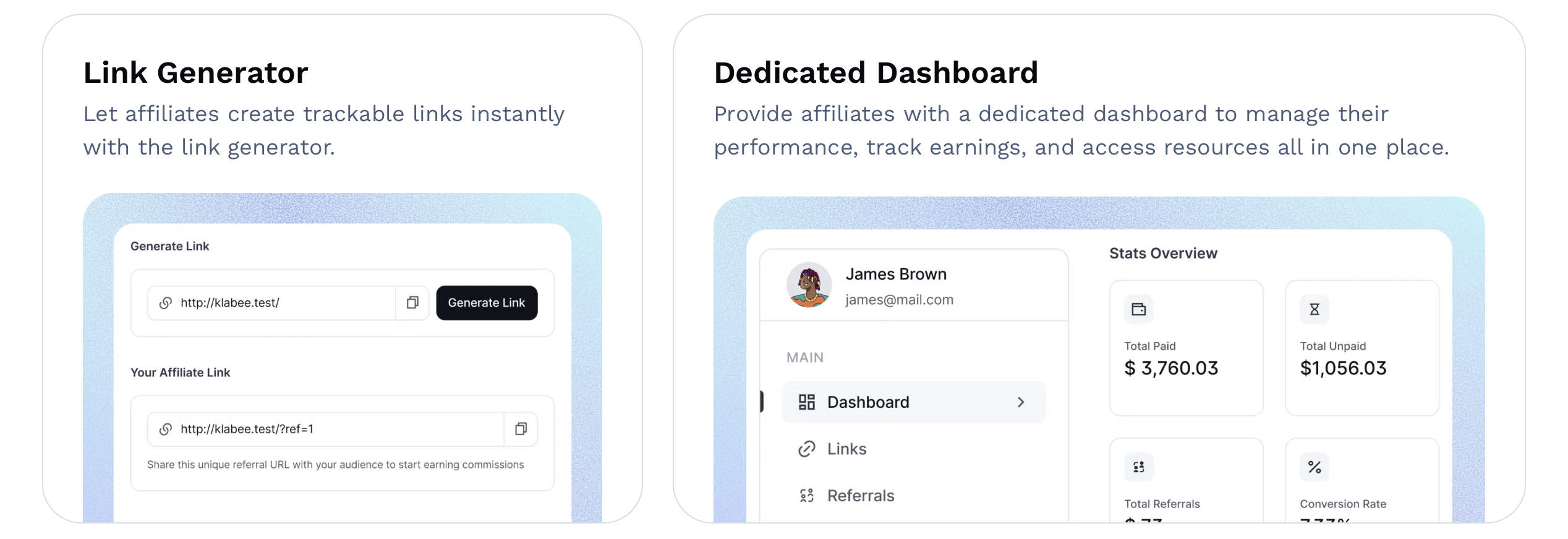Click the percent icon on Conversion Rate

coord(1314,467)
